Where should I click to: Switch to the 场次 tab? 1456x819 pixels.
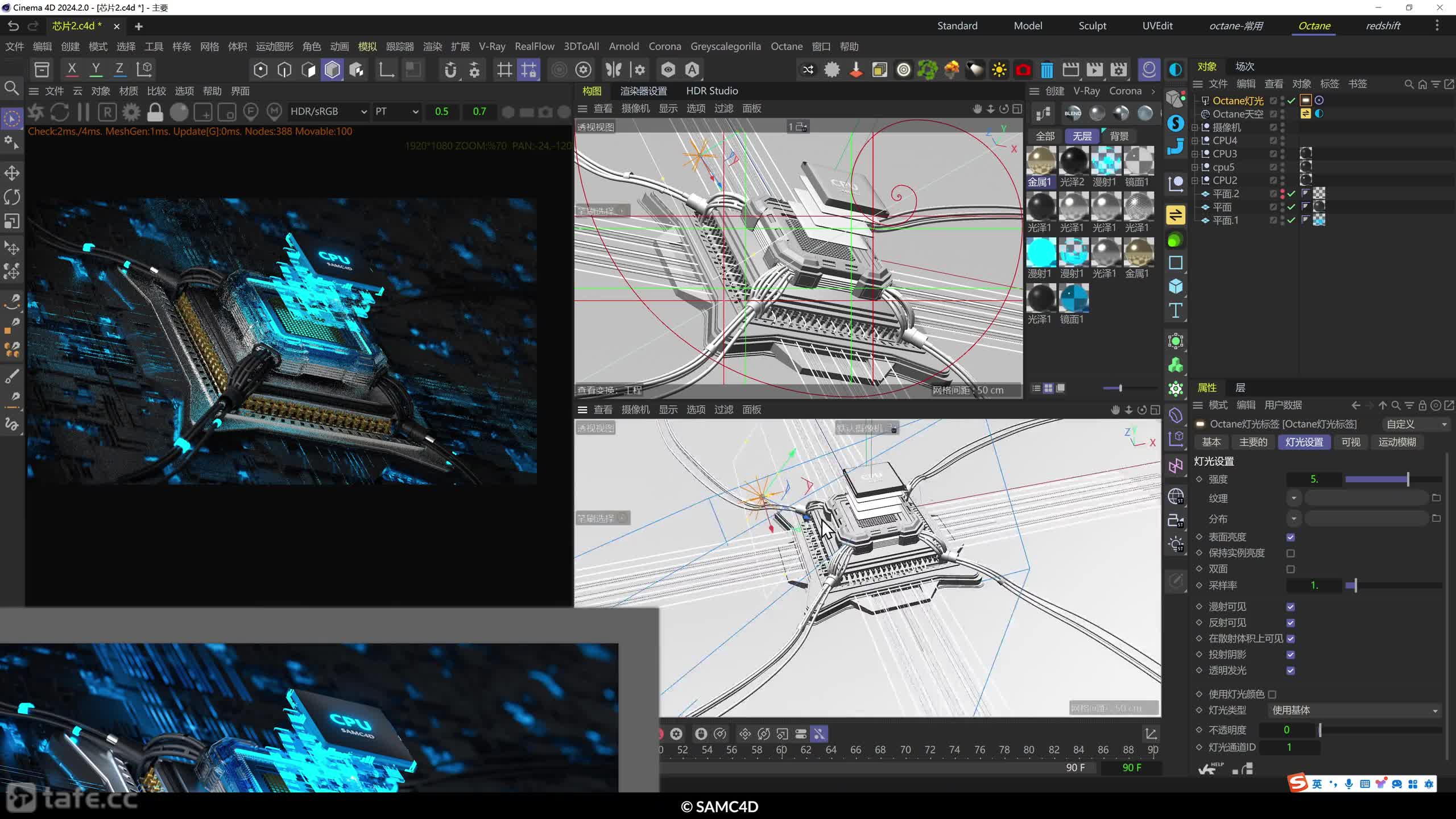coord(1244,67)
